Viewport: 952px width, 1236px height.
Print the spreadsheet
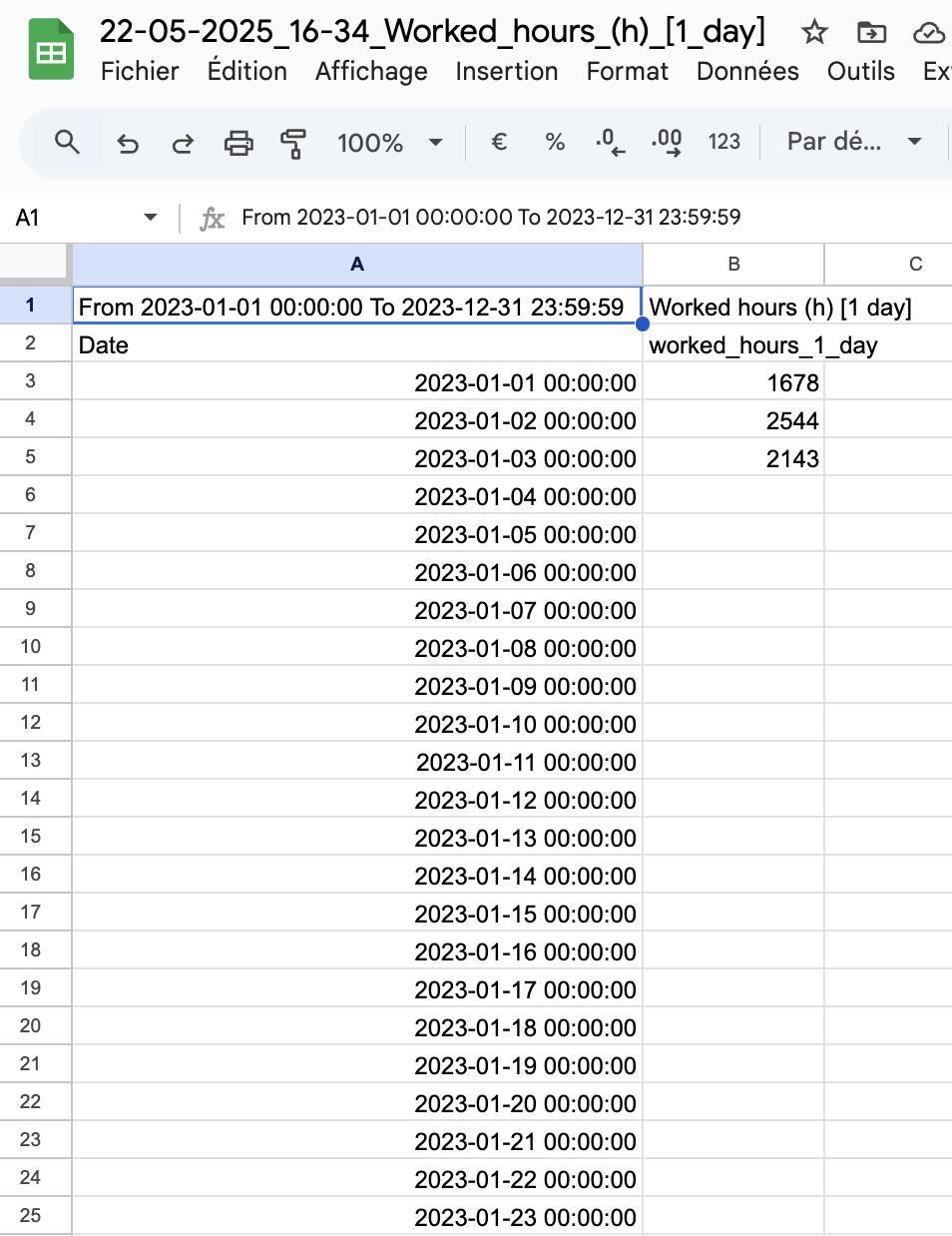pos(238,143)
